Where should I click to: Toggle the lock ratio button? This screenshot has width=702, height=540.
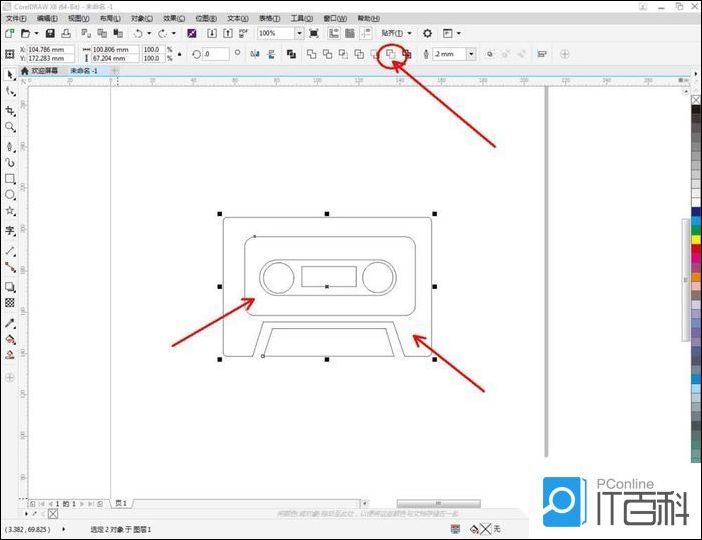179,54
